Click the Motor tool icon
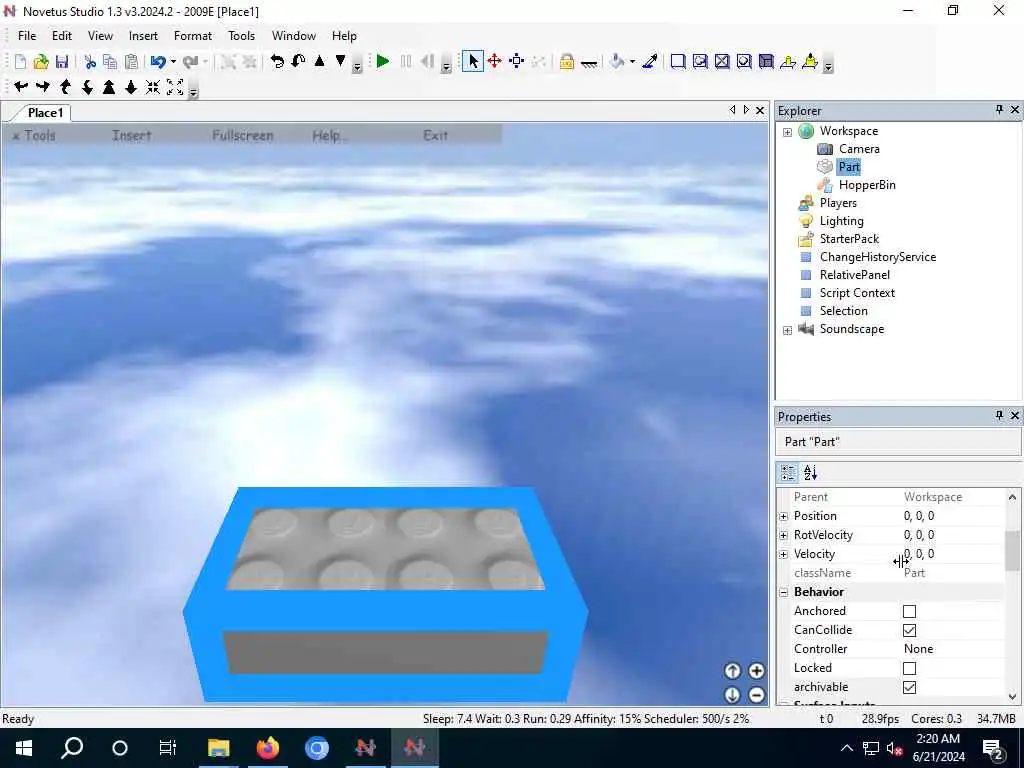 (x=810, y=61)
